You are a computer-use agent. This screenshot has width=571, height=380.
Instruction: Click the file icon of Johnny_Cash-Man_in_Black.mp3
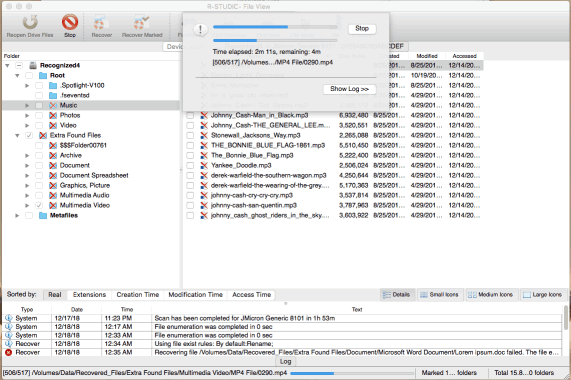click(204, 115)
